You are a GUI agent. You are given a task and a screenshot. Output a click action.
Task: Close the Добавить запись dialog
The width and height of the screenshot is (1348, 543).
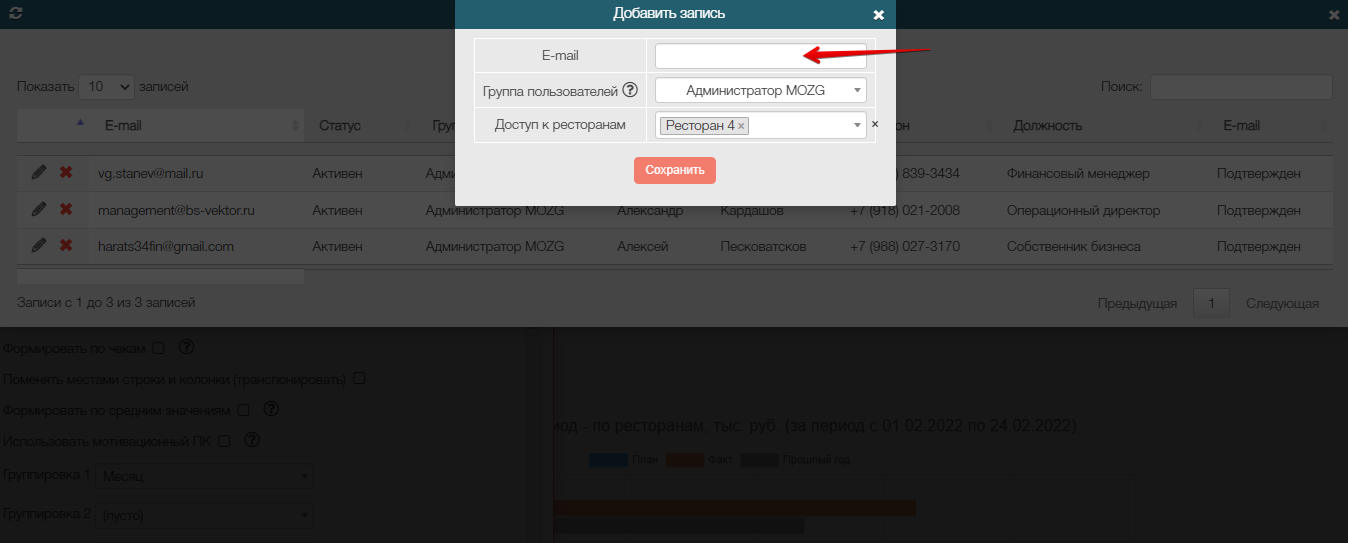pos(878,15)
